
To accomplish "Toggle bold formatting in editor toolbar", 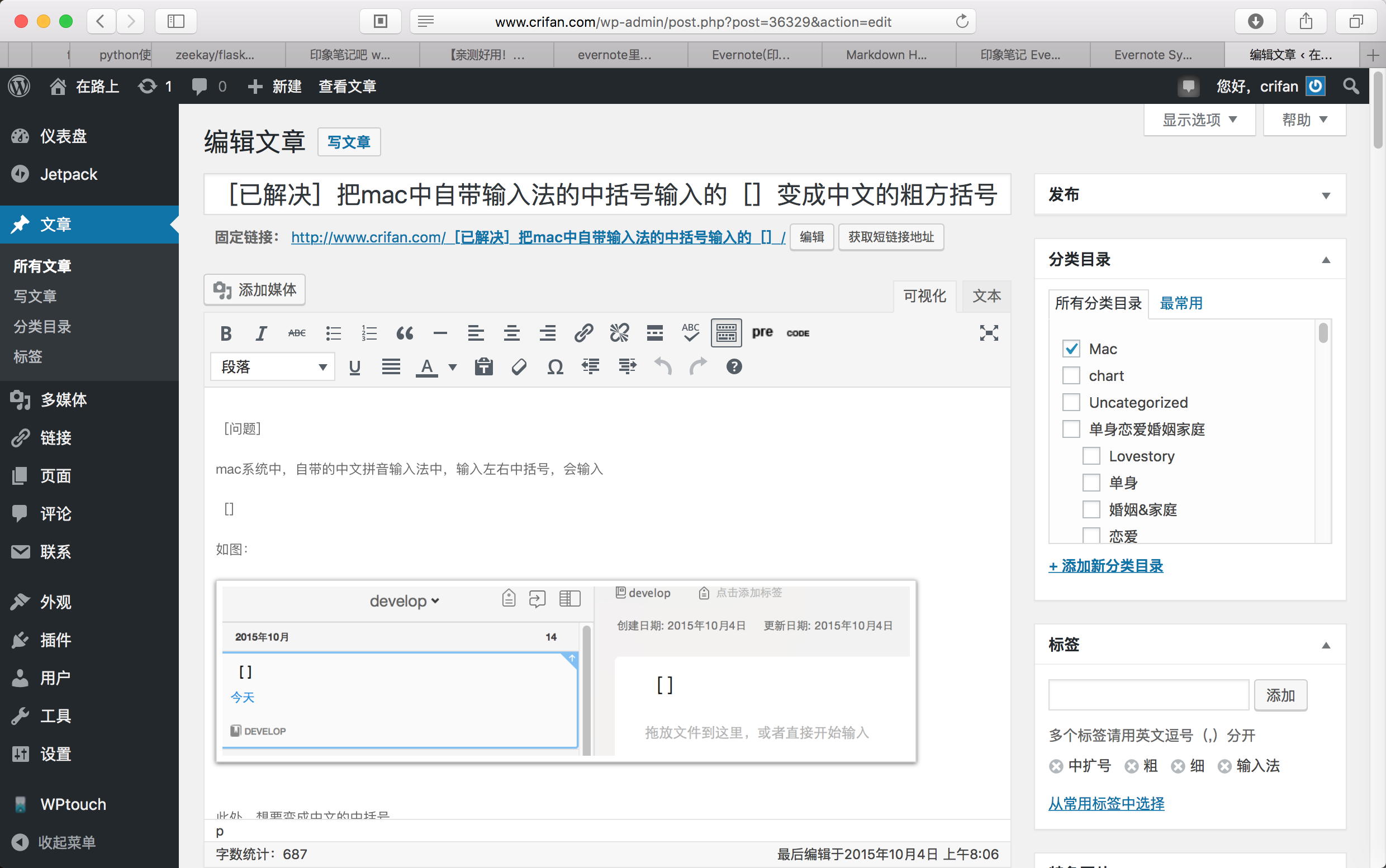I will pos(226,333).
